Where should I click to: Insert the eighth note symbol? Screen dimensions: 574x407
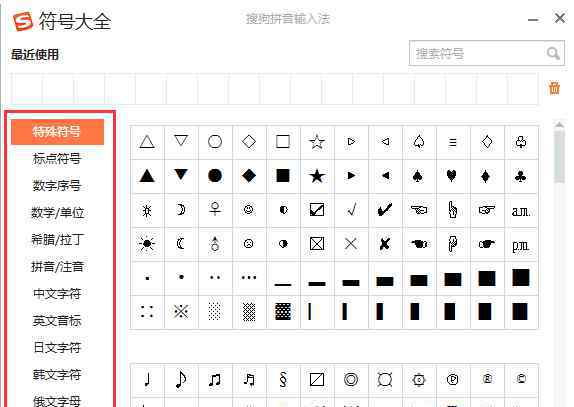point(181,380)
